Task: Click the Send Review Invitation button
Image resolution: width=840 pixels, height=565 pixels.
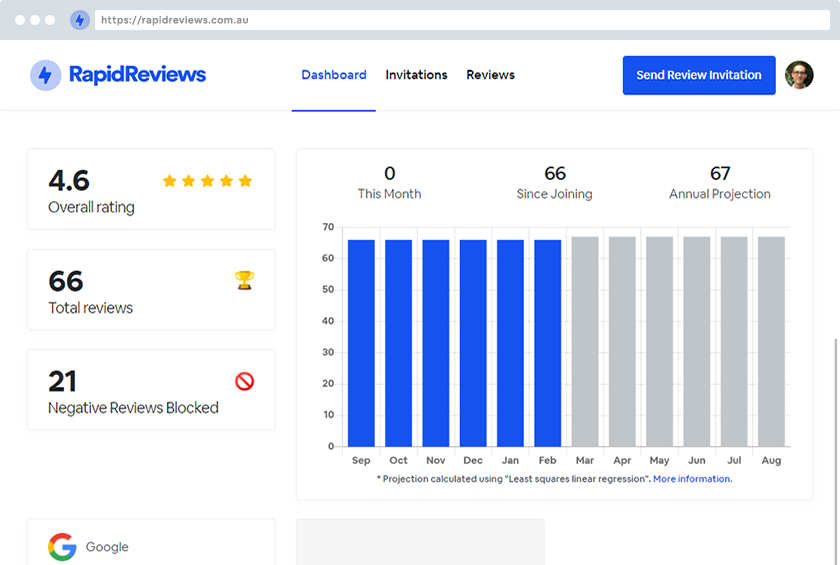Action: click(699, 75)
